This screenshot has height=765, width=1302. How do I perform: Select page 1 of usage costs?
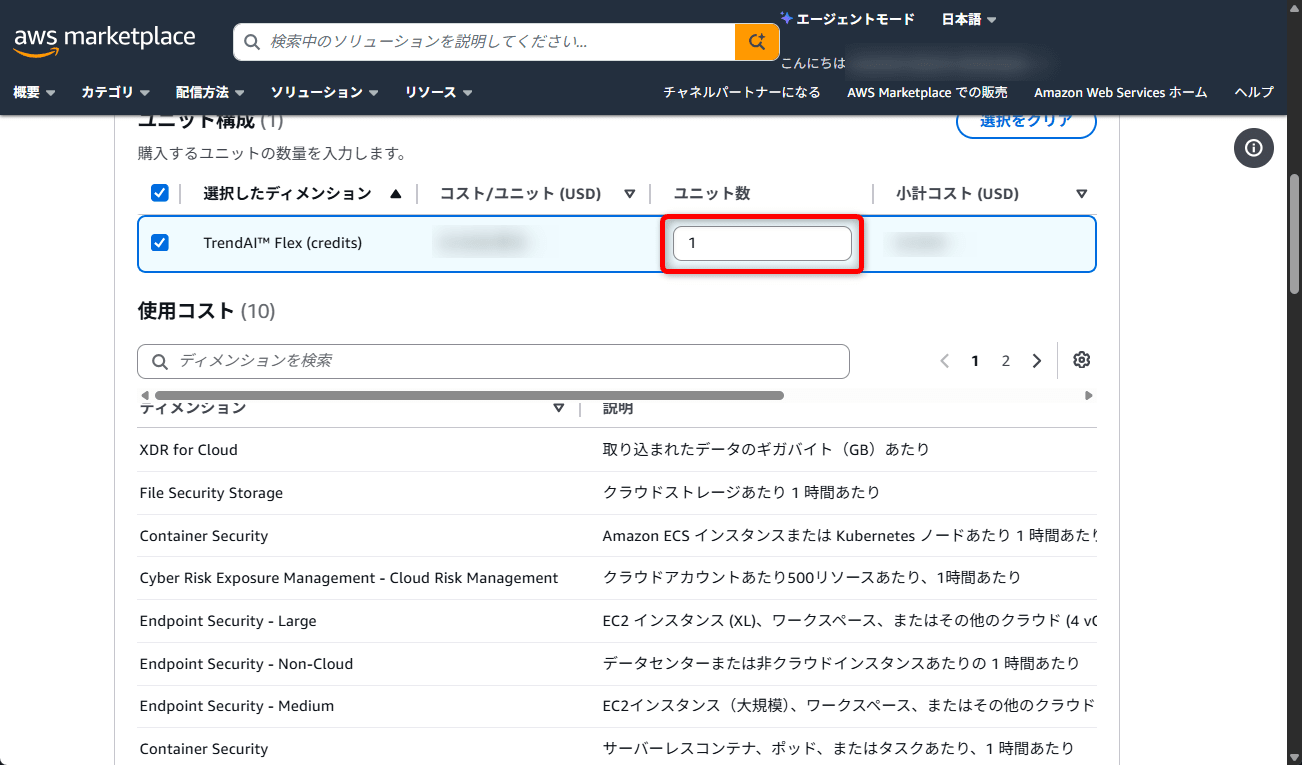[975, 361]
